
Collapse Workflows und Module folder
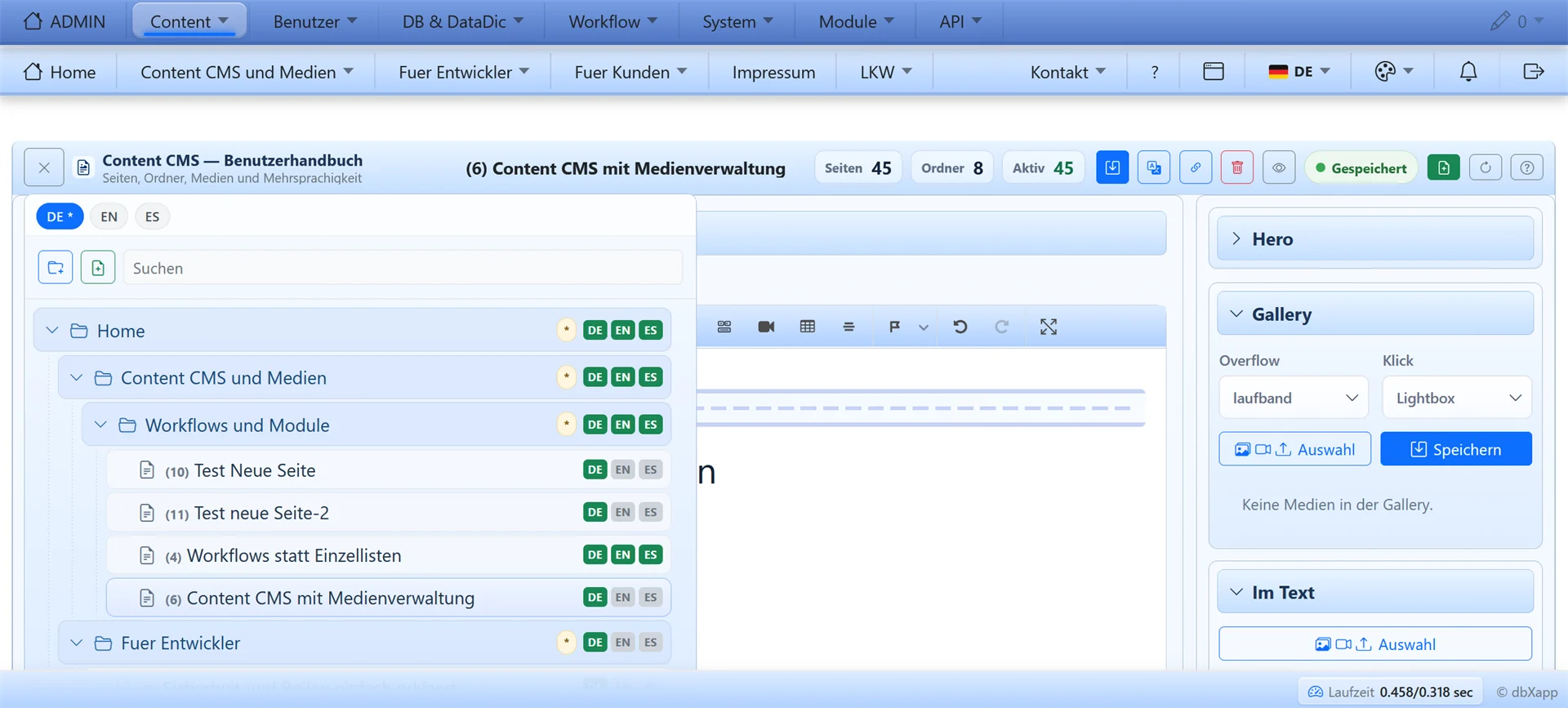click(100, 425)
